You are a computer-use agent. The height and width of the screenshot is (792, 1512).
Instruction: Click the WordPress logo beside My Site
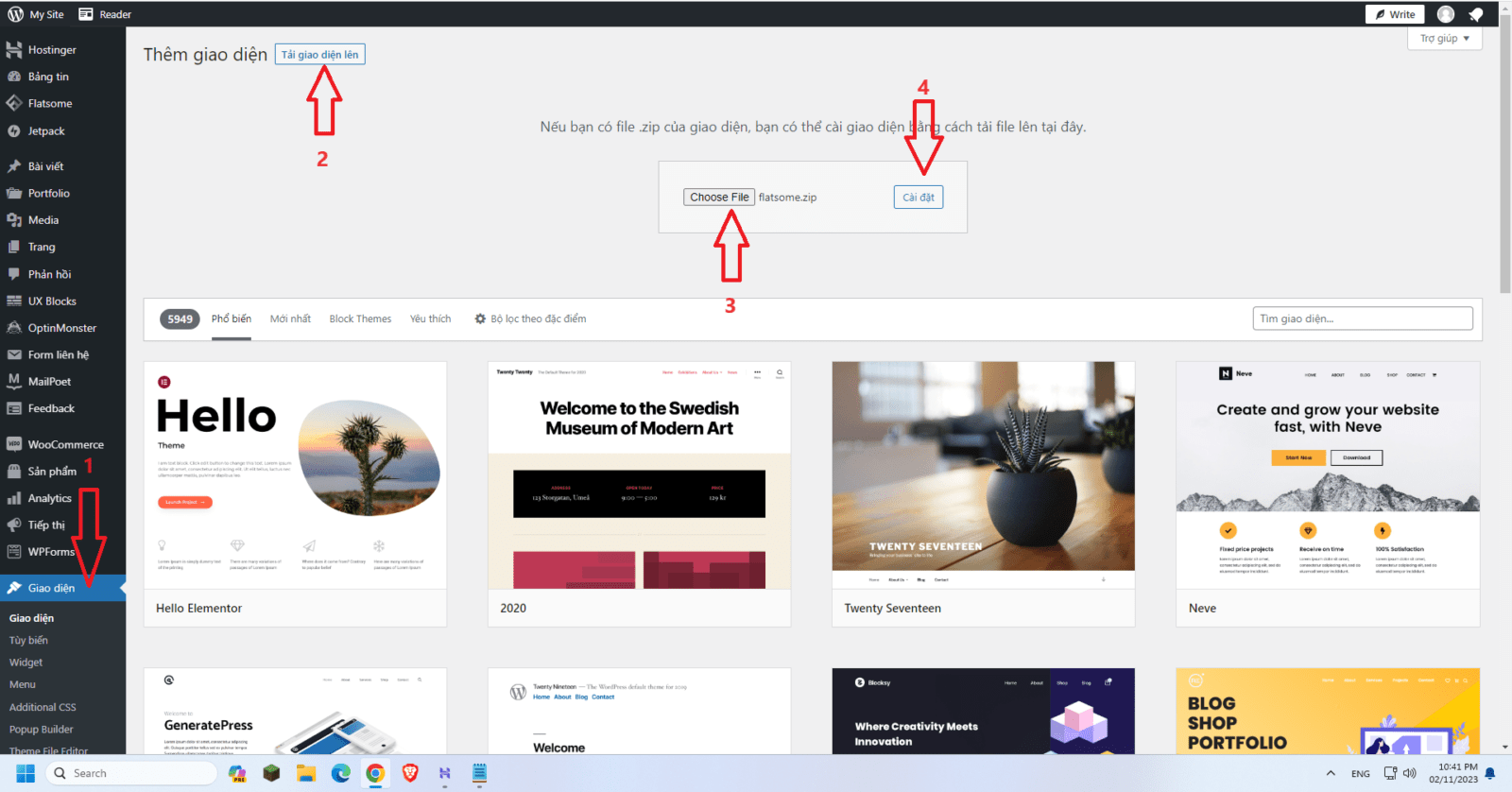click(15, 14)
